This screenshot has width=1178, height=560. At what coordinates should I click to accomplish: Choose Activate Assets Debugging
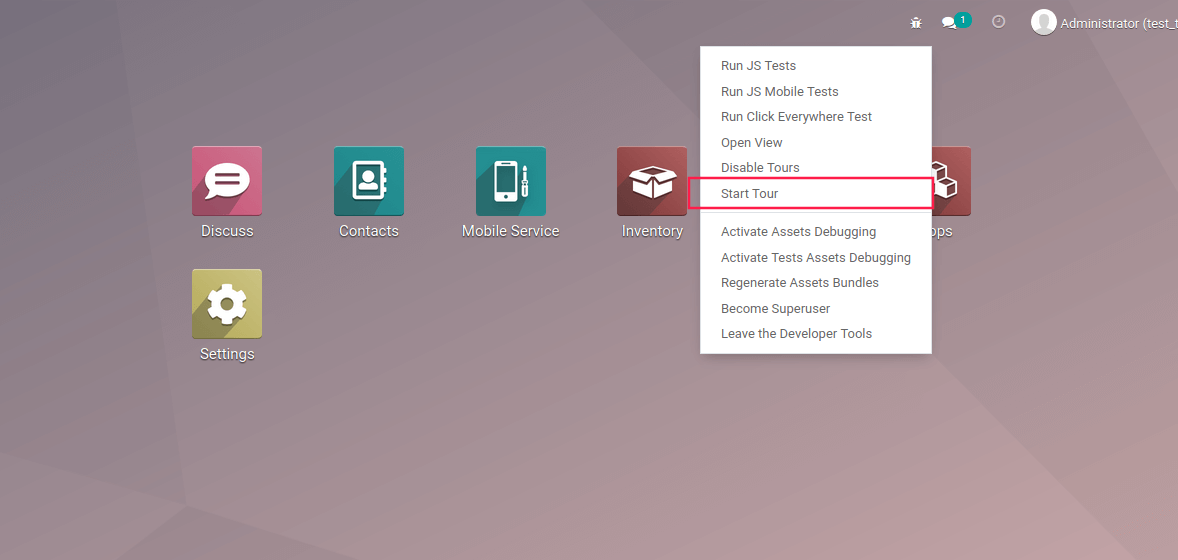tap(816, 232)
